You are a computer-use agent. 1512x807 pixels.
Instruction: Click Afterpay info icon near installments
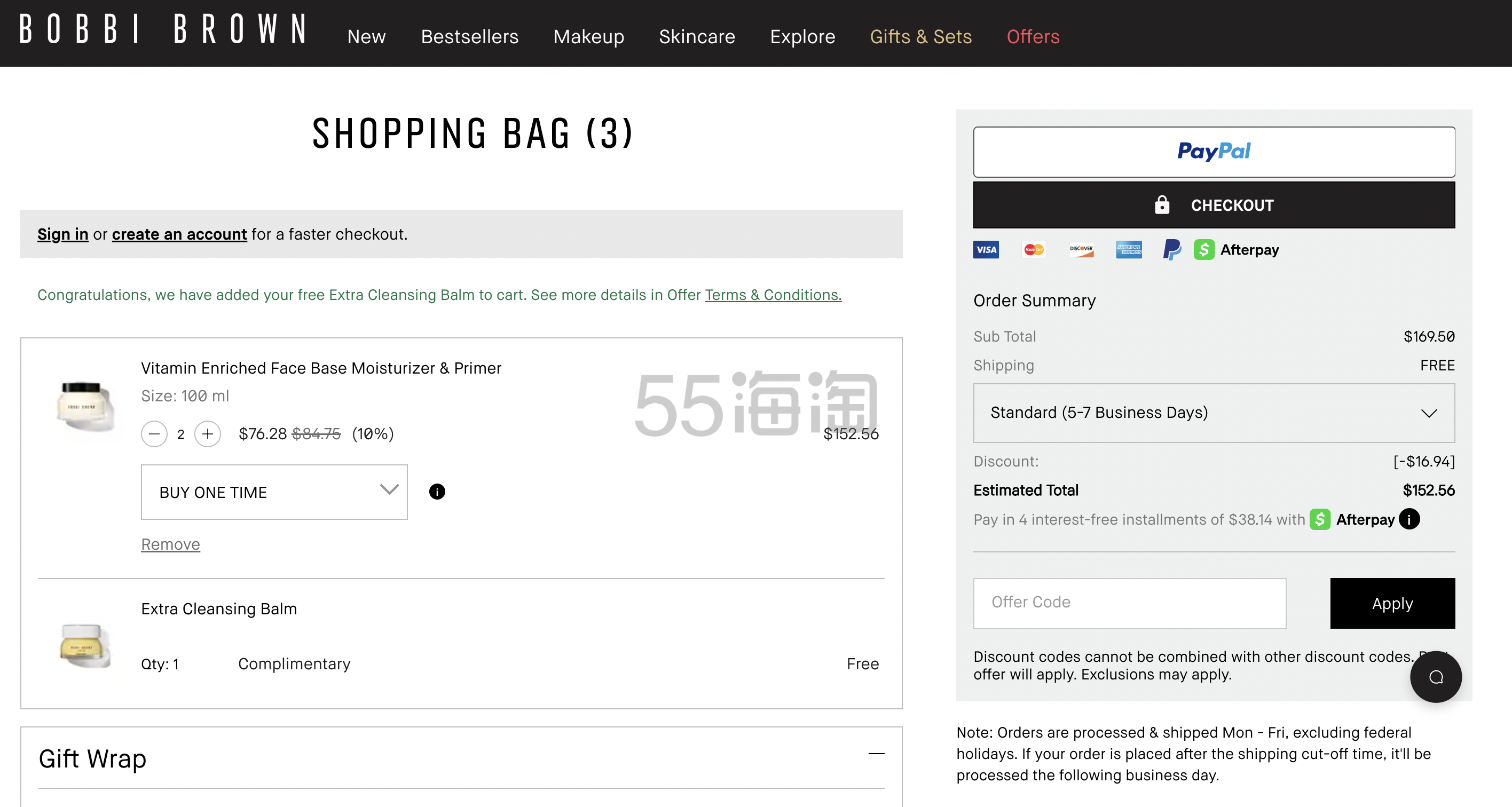click(1409, 519)
